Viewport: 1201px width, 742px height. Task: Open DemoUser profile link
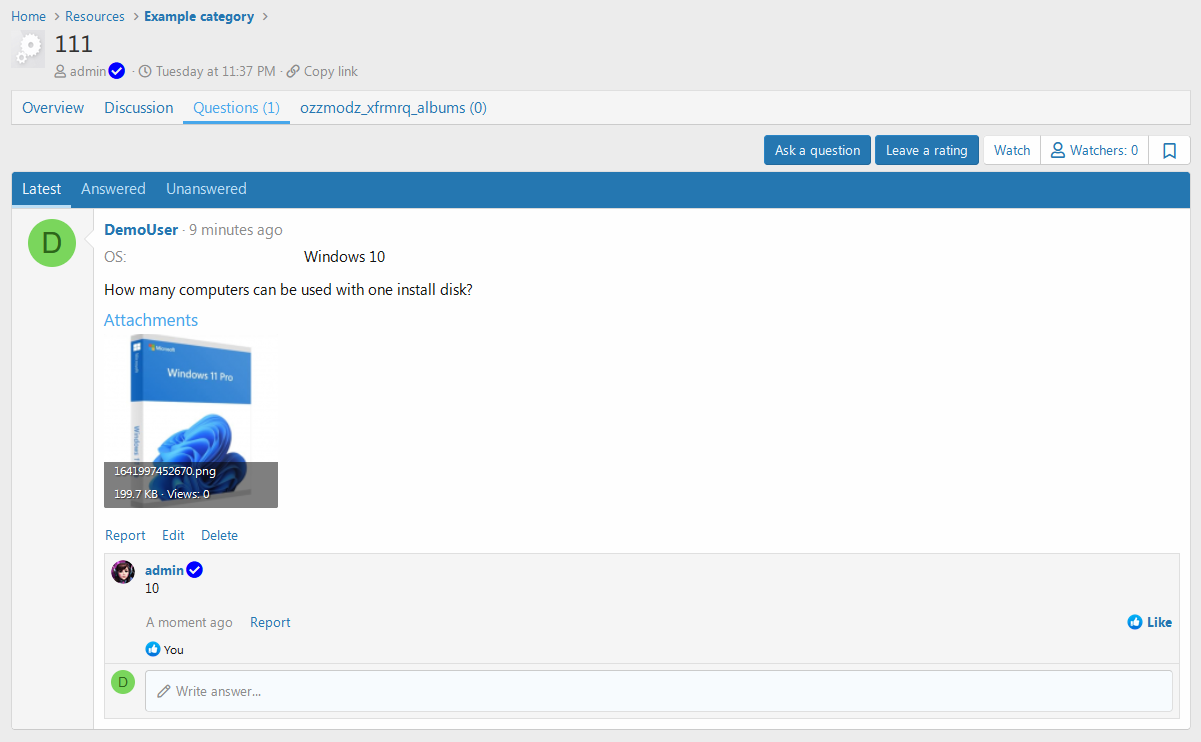141,230
